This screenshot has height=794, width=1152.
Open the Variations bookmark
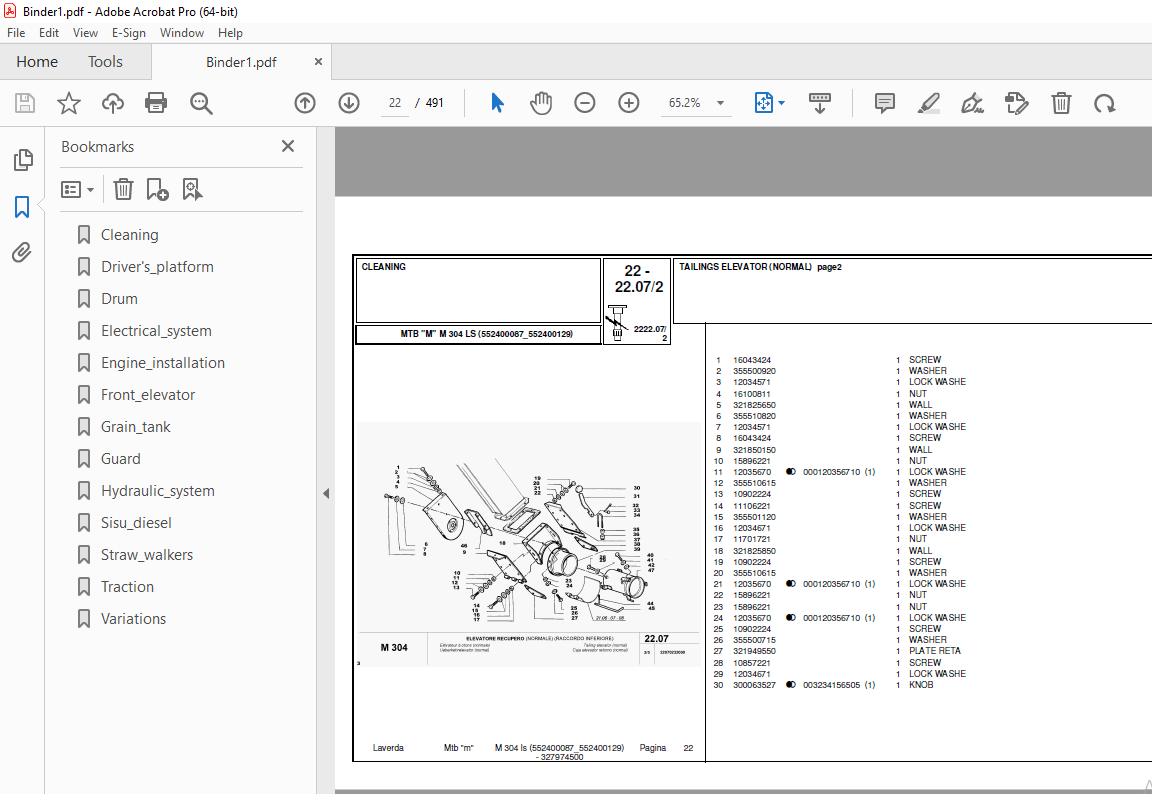tap(133, 618)
